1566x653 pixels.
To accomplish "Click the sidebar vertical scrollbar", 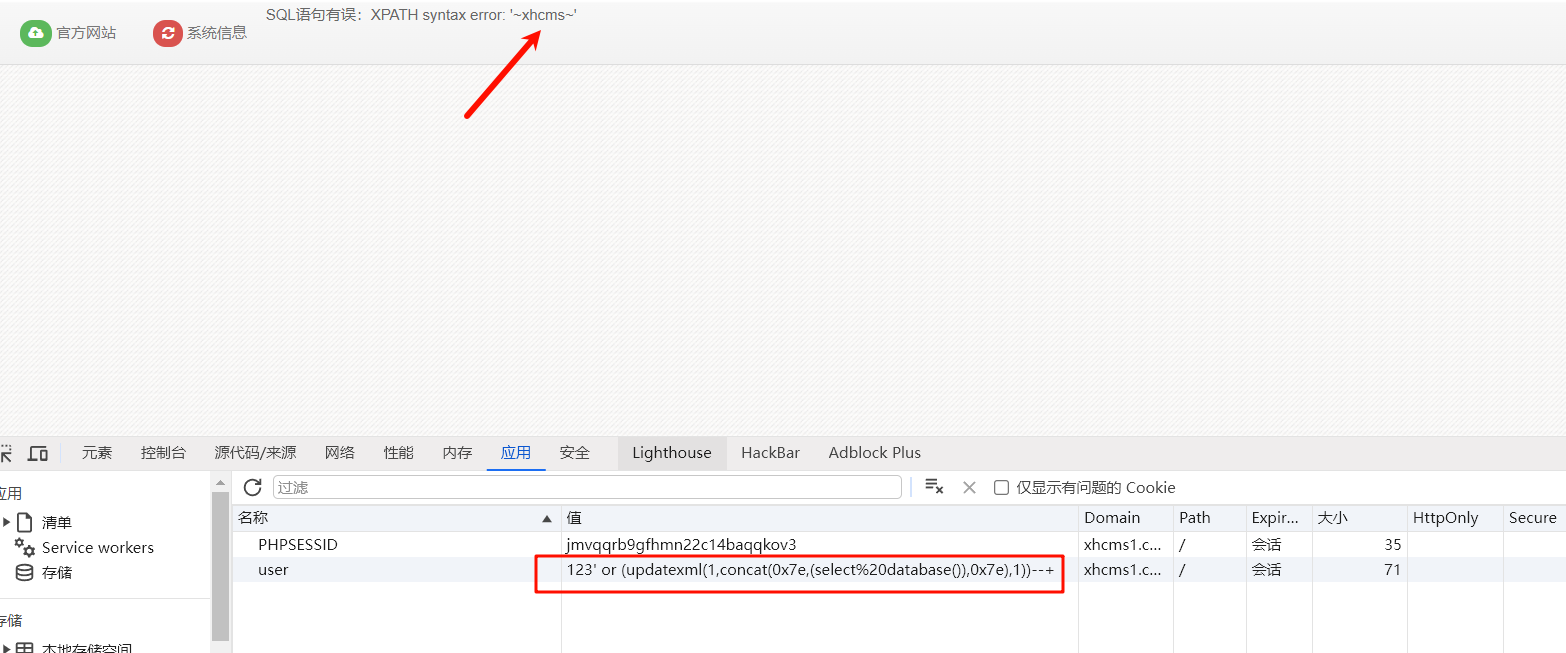I will pos(220,565).
